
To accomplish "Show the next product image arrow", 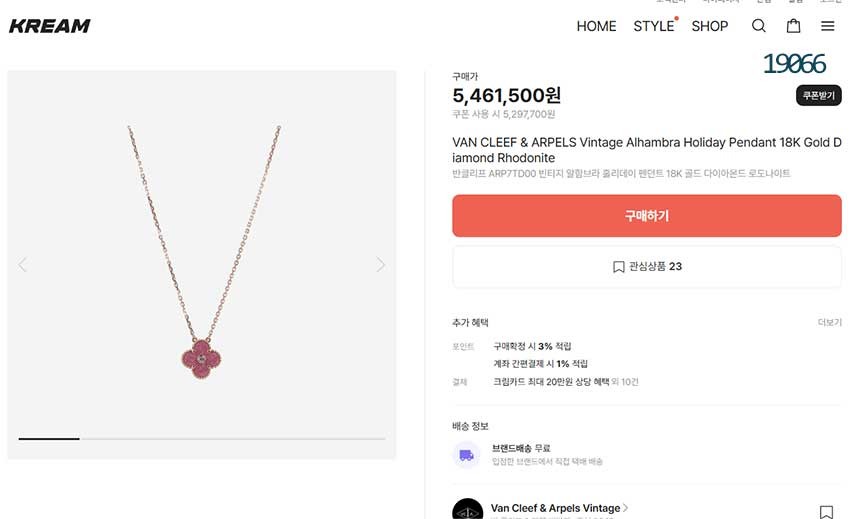I will 380,265.
